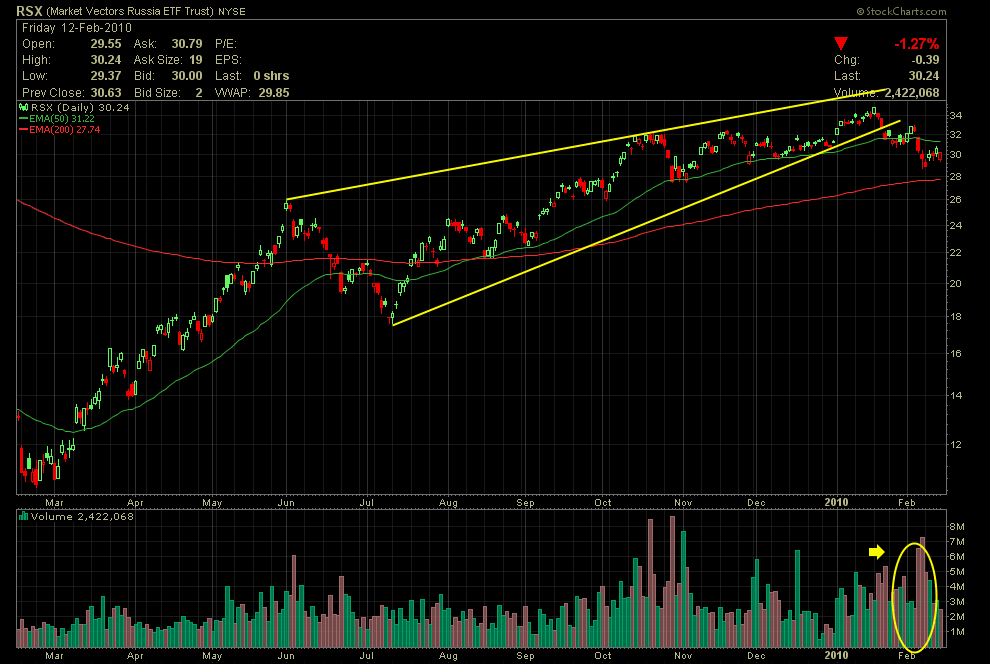The width and height of the screenshot is (990, 664).
Task: Click the Low value 29.37
Action: pos(106,76)
